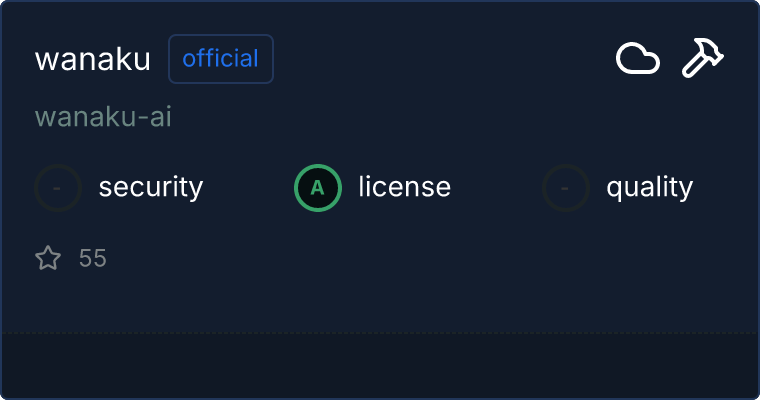Click the green license grade A badge
Viewport: 760px width, 400px height.
coord(318,188)
